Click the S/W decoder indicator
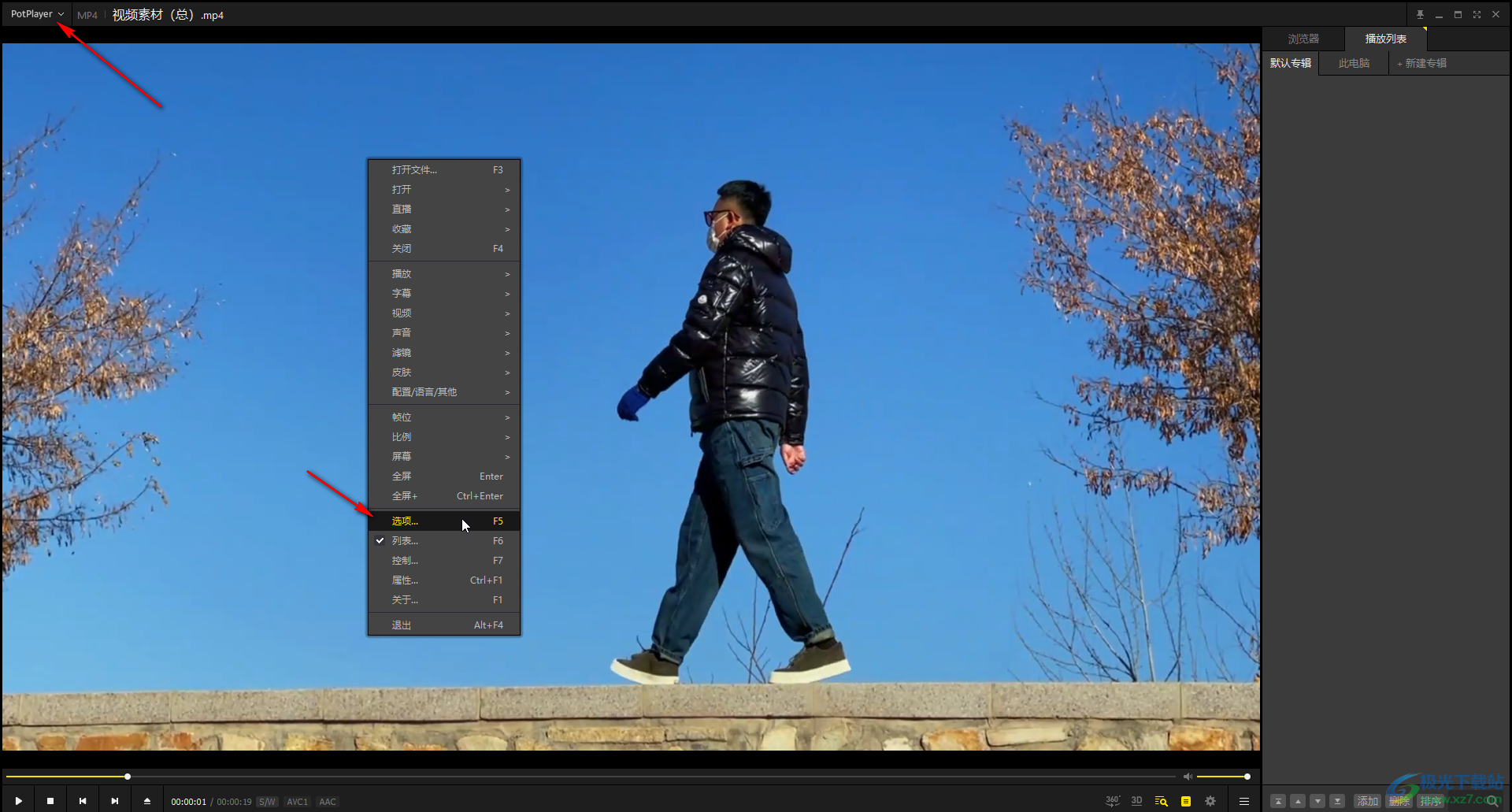The image size is (1512, 812). click(267, 802)
